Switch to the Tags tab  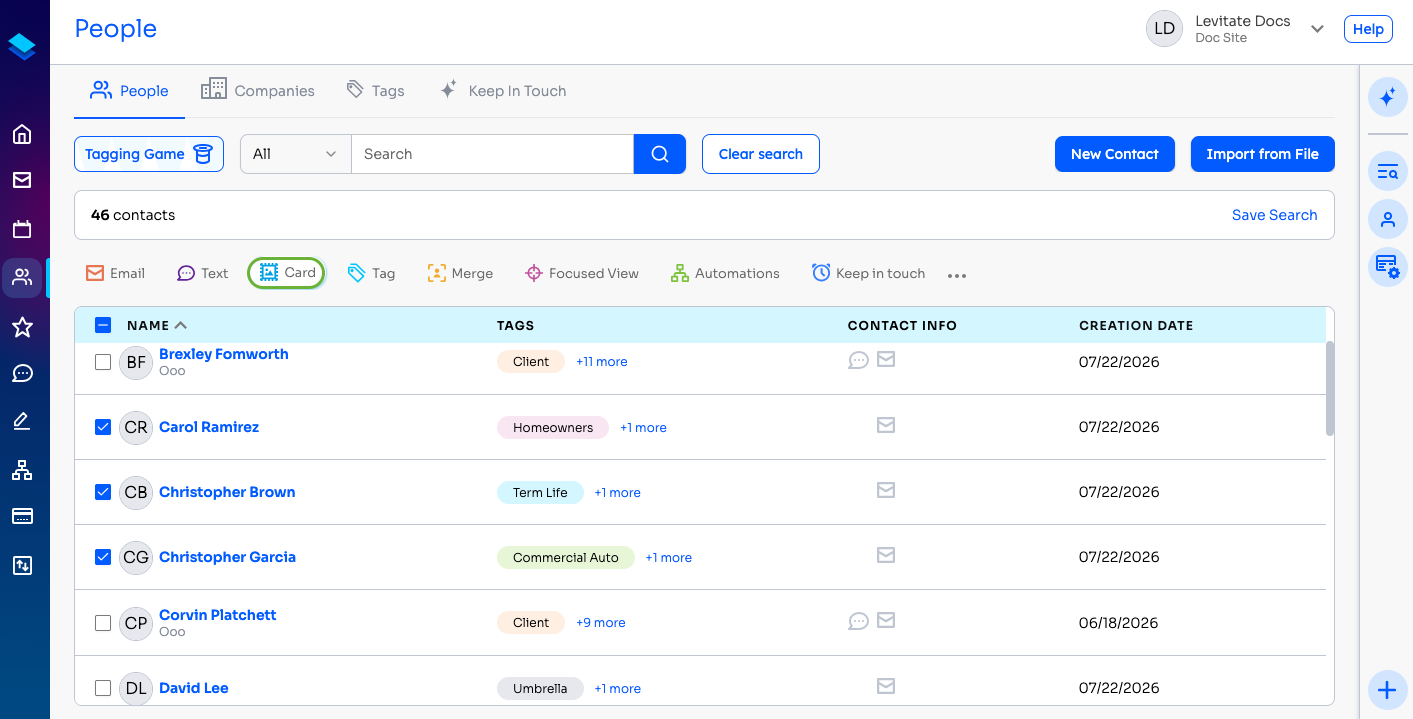[375, 91]
